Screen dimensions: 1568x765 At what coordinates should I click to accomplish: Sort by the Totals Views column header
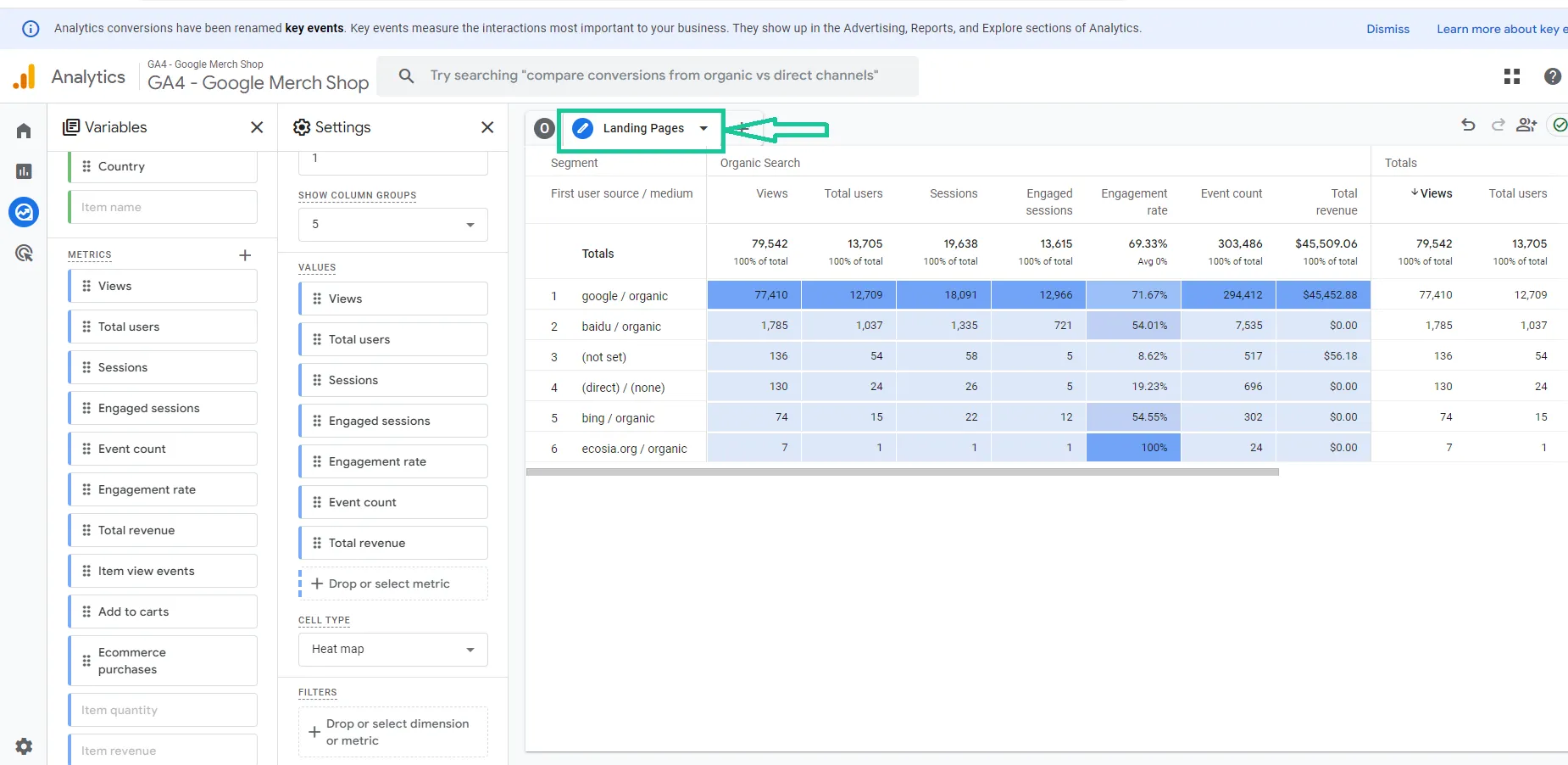pos(1432,193)
